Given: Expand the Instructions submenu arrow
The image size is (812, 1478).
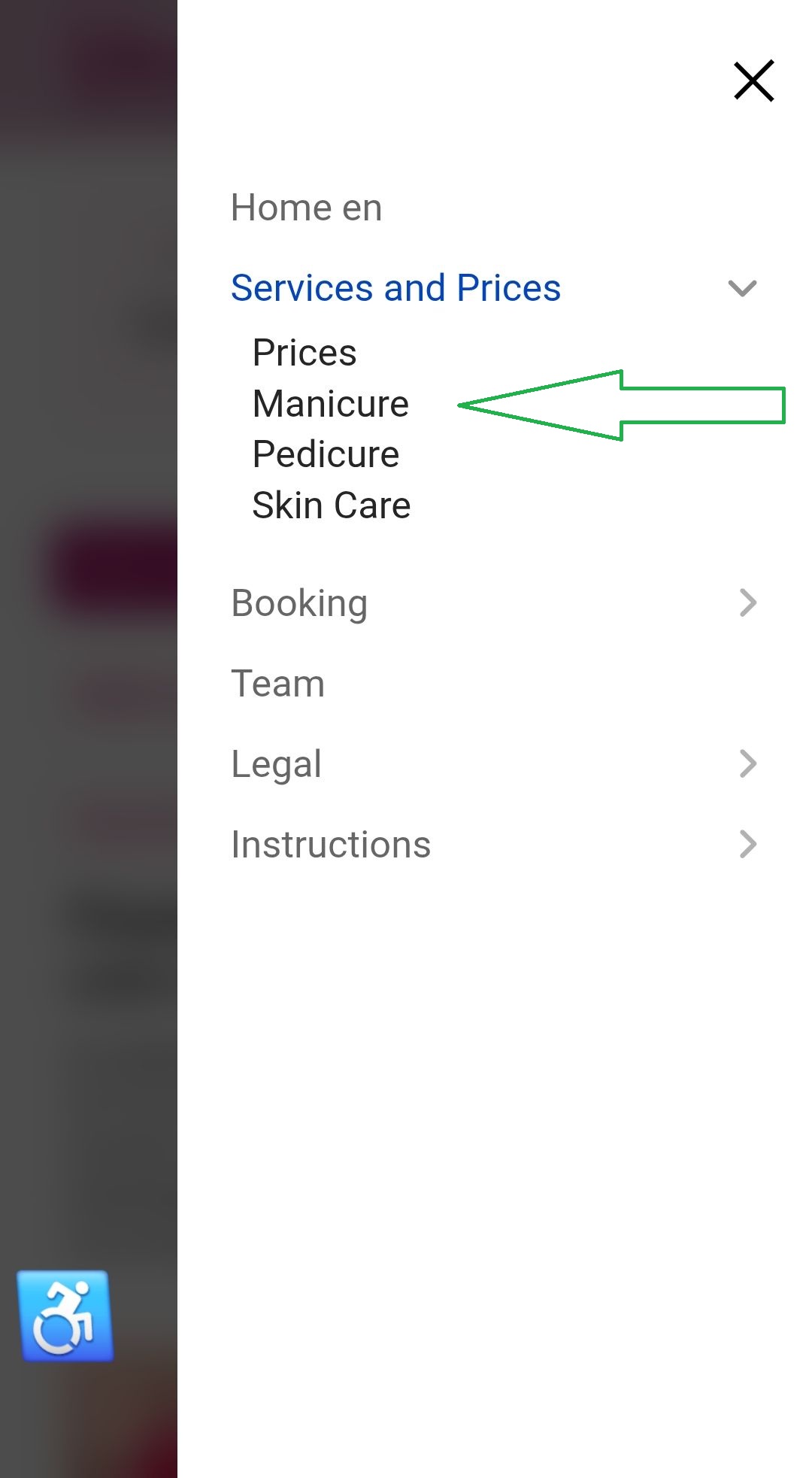Looking at the screenshot, I should [747, 844].
